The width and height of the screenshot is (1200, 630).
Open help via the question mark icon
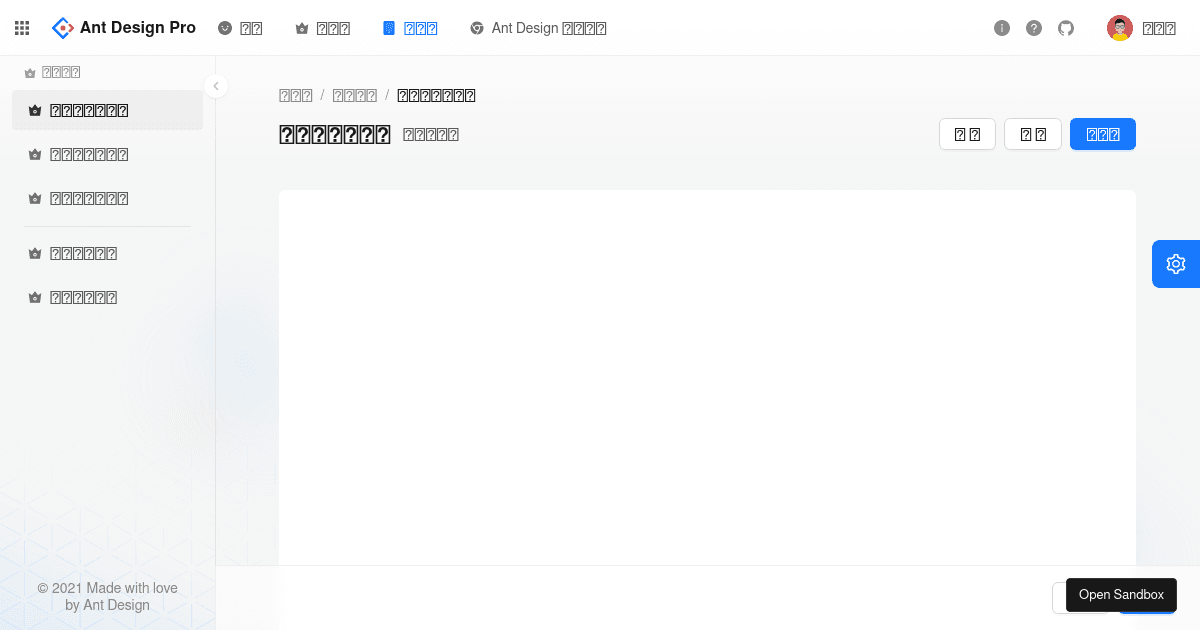coord(1034,28)
